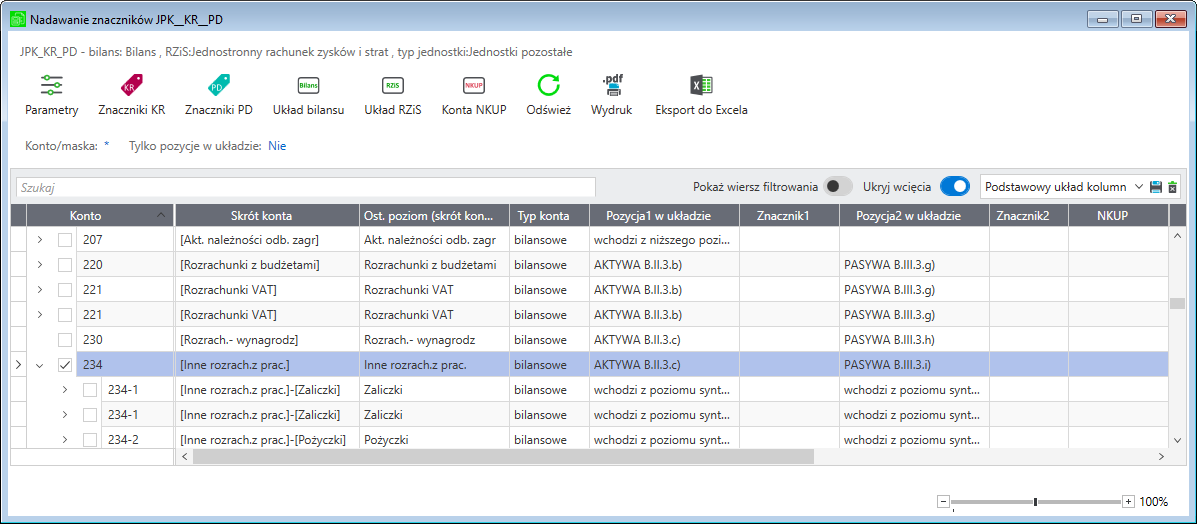Image resolution: width=1197 pixels, height=524 pixels.
Task: Print using the Wydruk pdf icon
Action: pos(611,85)
